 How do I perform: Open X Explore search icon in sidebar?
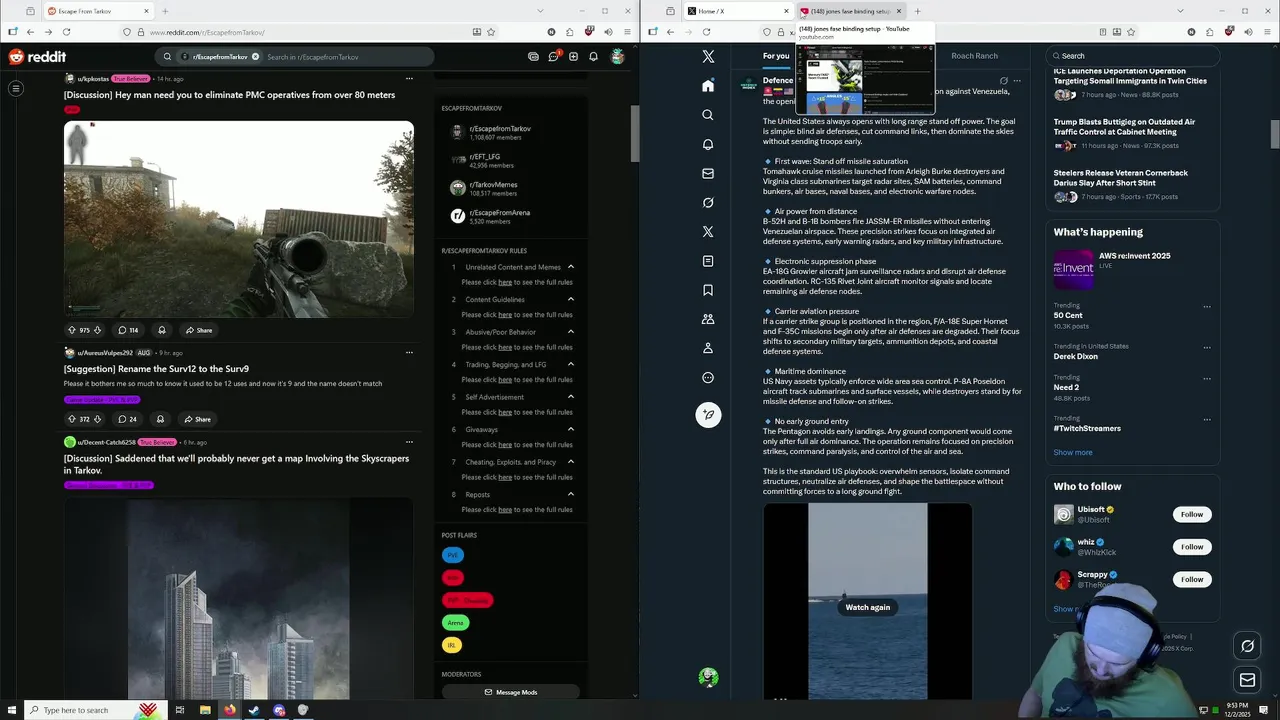pos(708,115)
